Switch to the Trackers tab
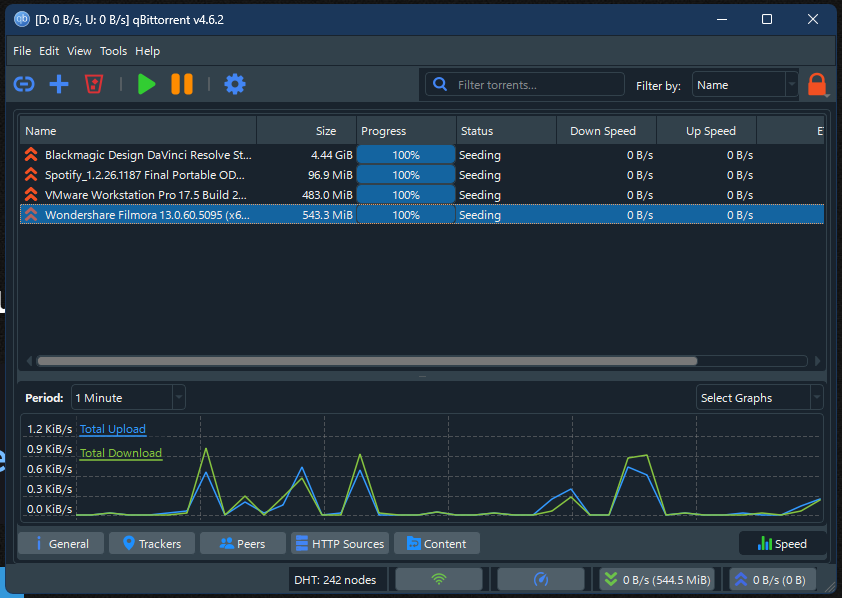 click(x=151, y=543)
